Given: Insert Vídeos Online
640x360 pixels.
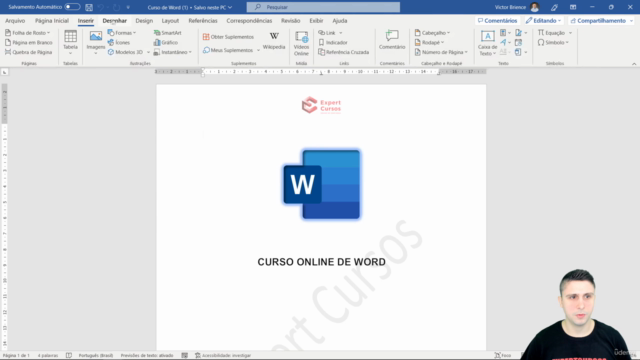Looking at the screenshot, I should [x=301, y=43].
